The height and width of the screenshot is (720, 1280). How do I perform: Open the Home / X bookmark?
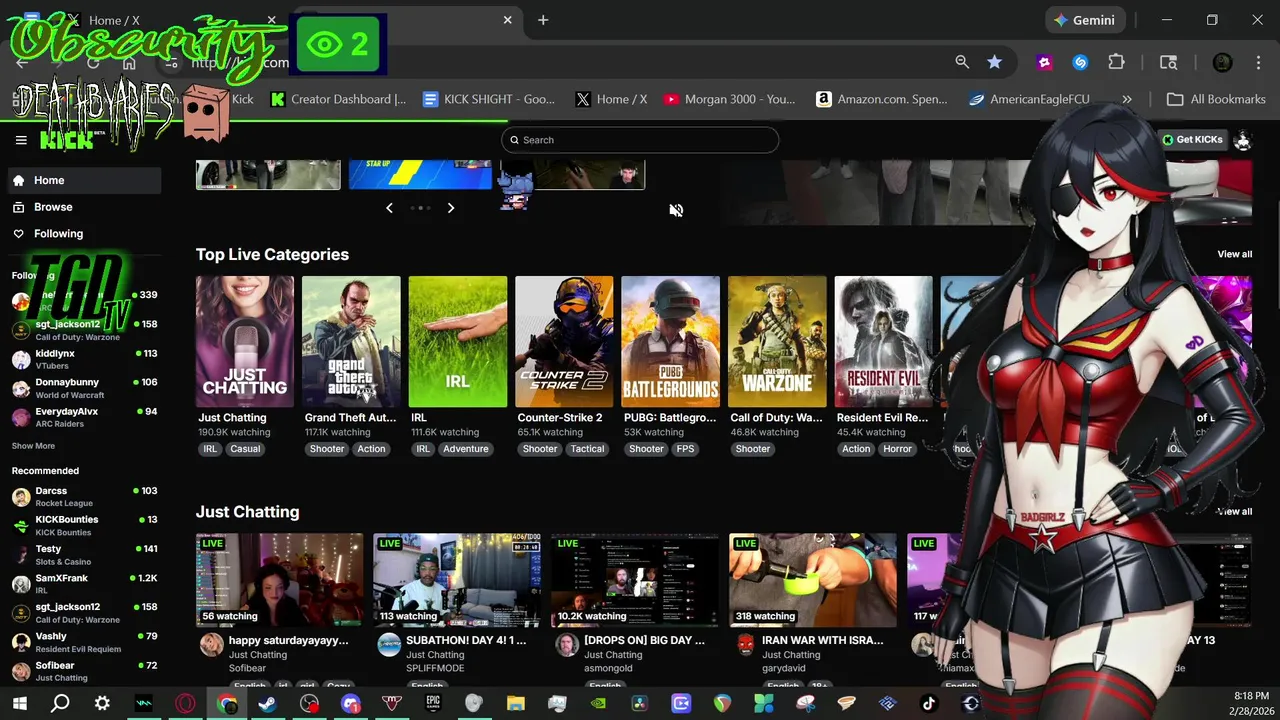(x=611, y=99)
